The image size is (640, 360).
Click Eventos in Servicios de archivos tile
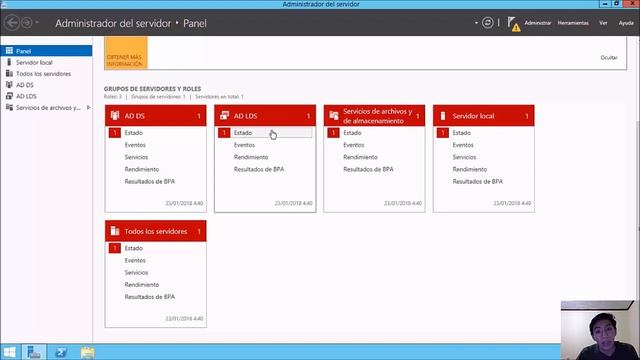coord(353,145)
